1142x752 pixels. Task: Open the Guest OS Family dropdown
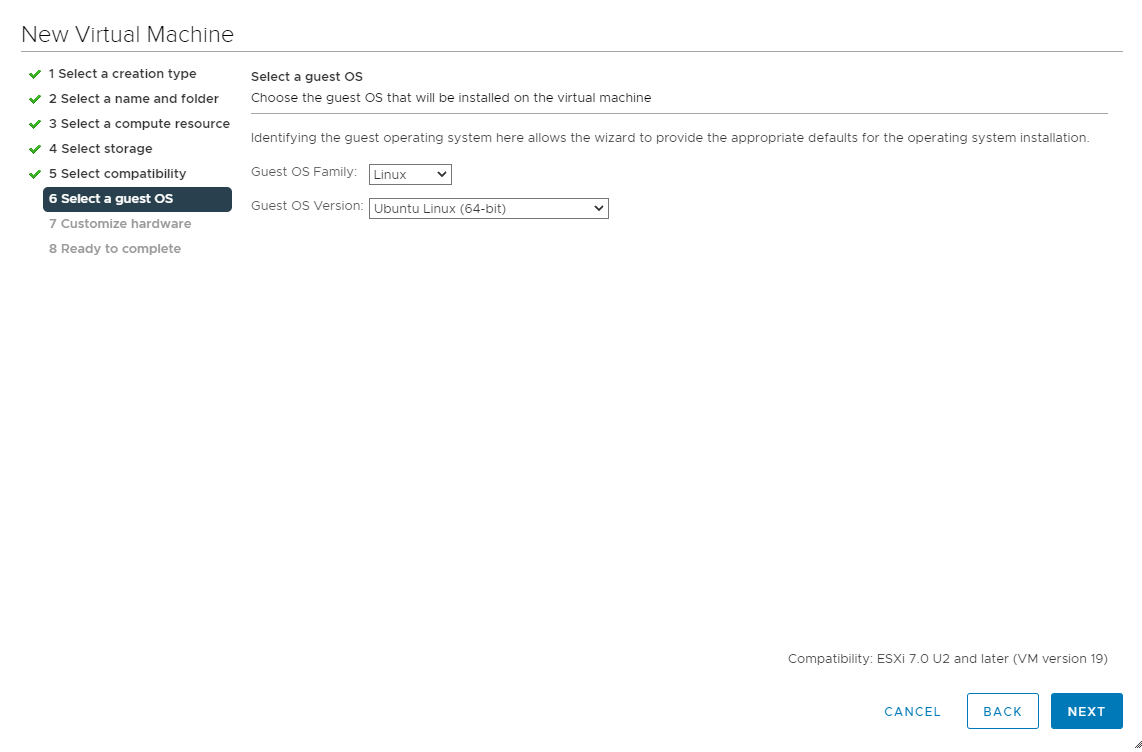point(410,175)
